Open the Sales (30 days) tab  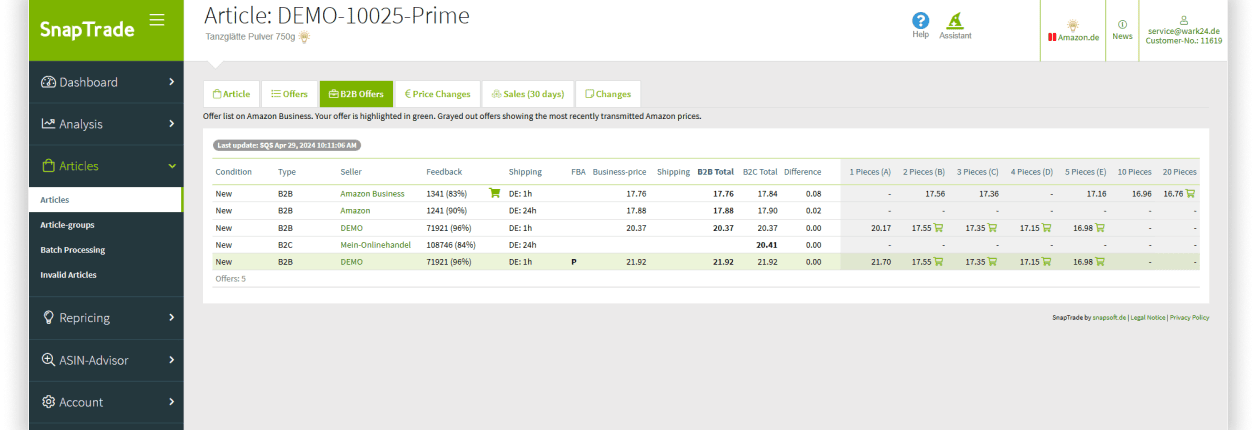[x=528, y=94]
